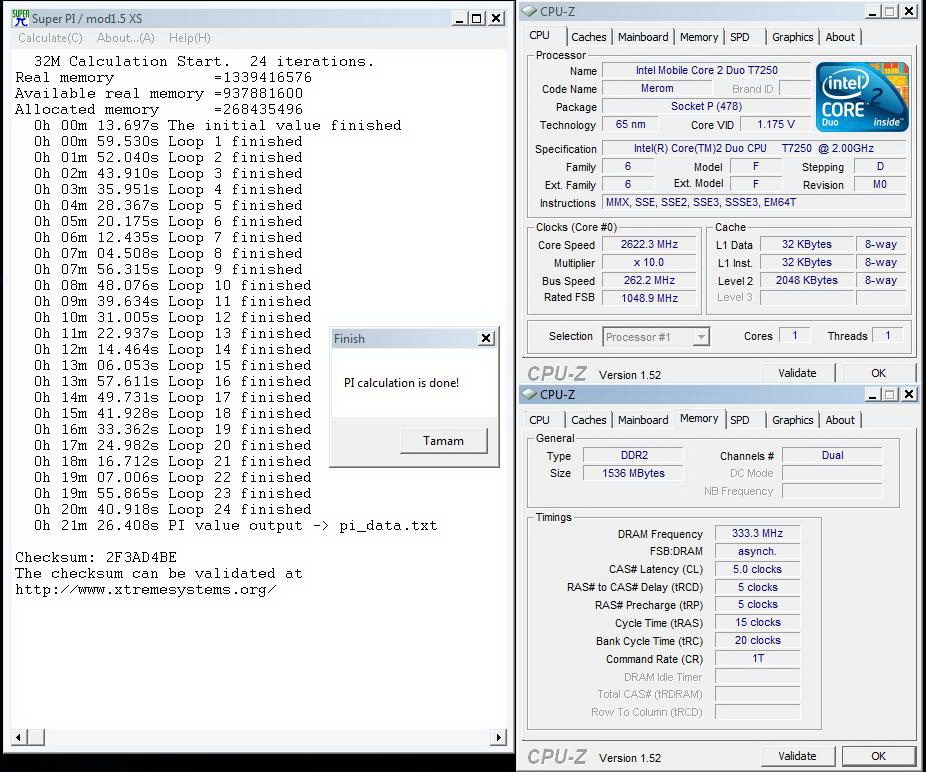Open About tab in lower CPU-Z window
The height and width of the screenshot is (772, 926).
(x=840, y=419)
